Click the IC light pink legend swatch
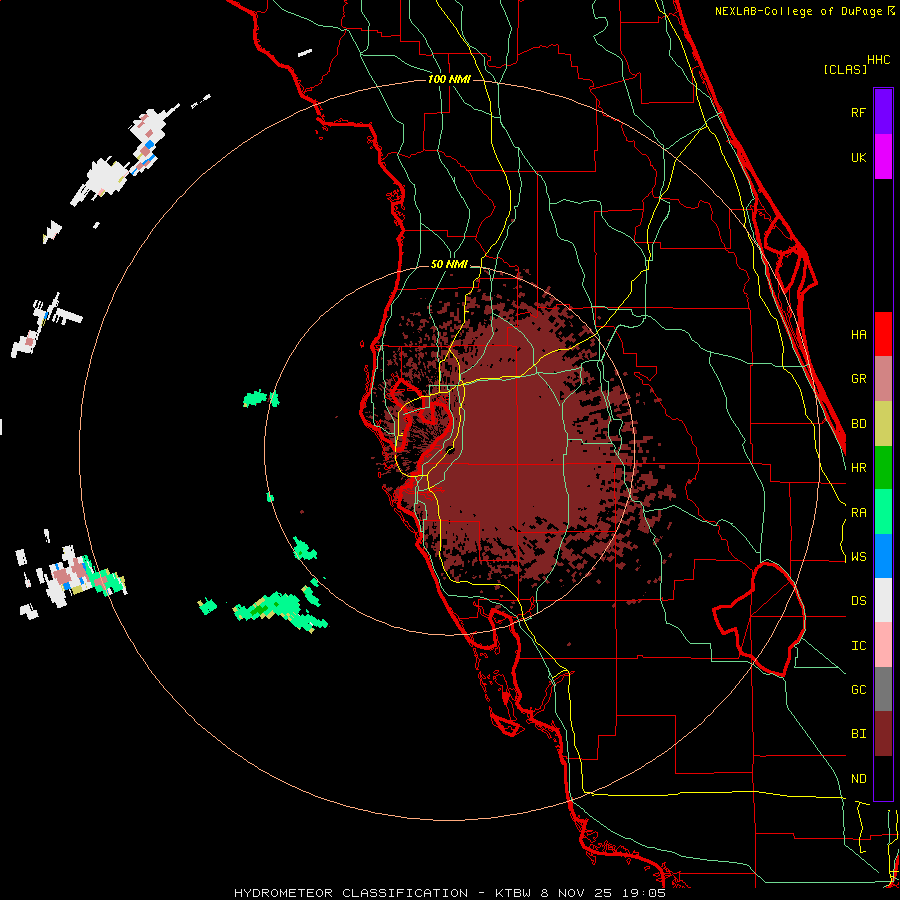 (x=883, y=645)
